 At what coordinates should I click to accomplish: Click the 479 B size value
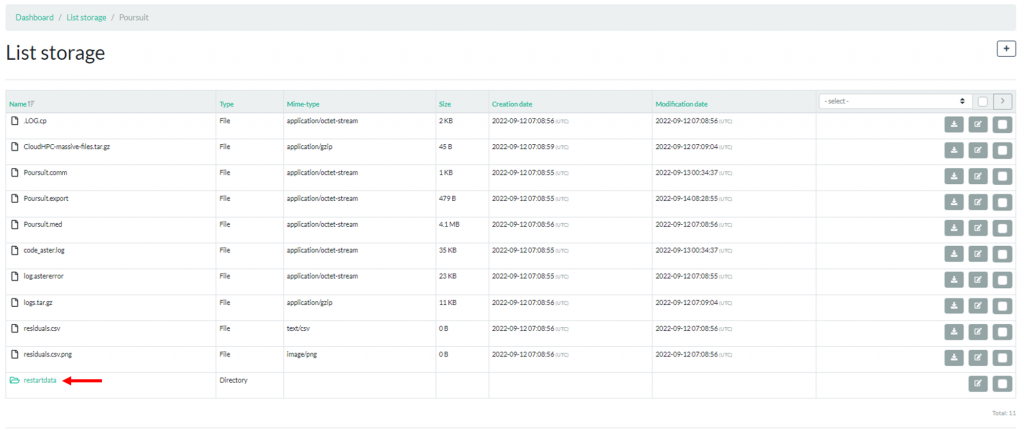[447, 199]
